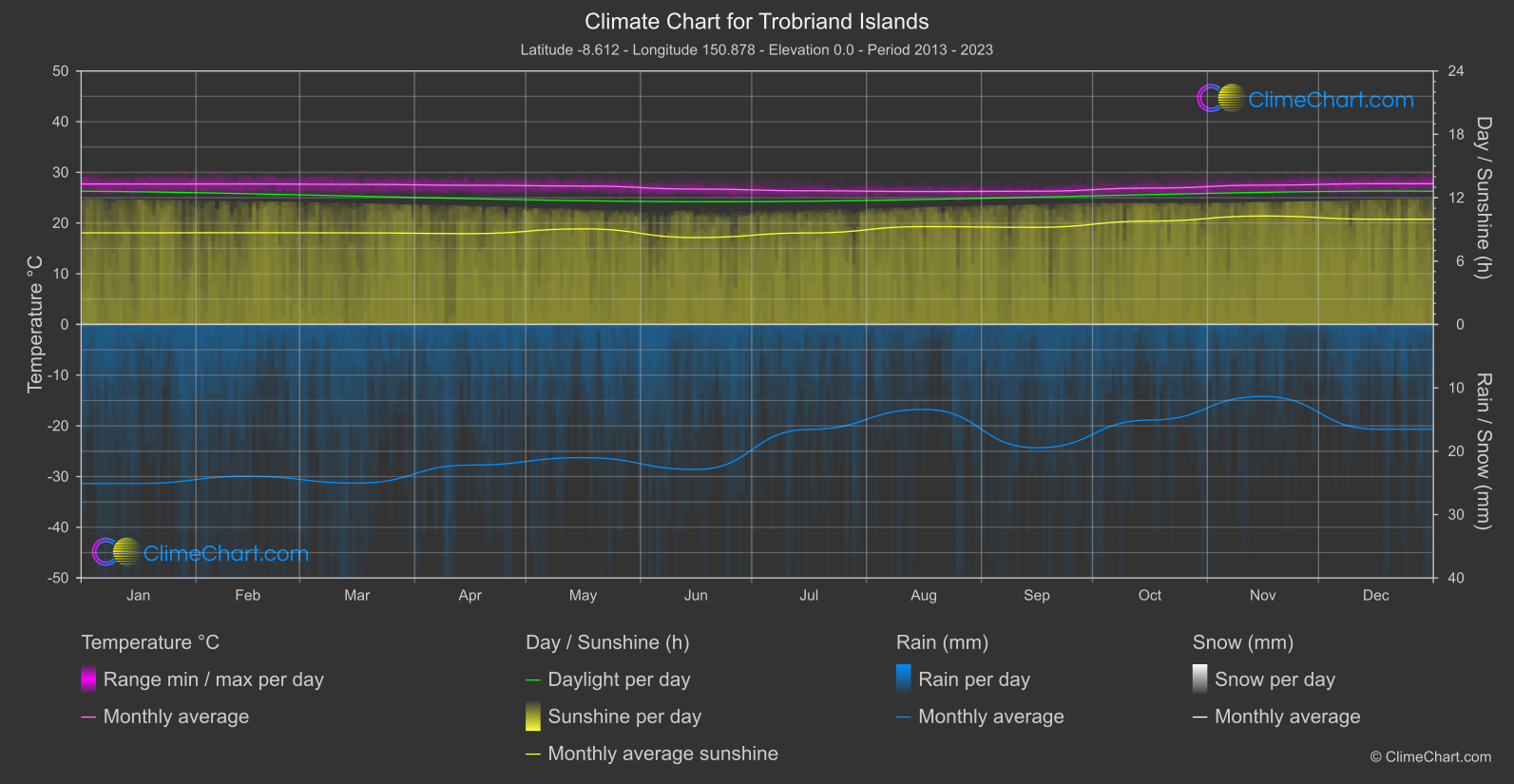The image size is (1514, 784).
Task: Click the May month label
Action: [583, 595]
